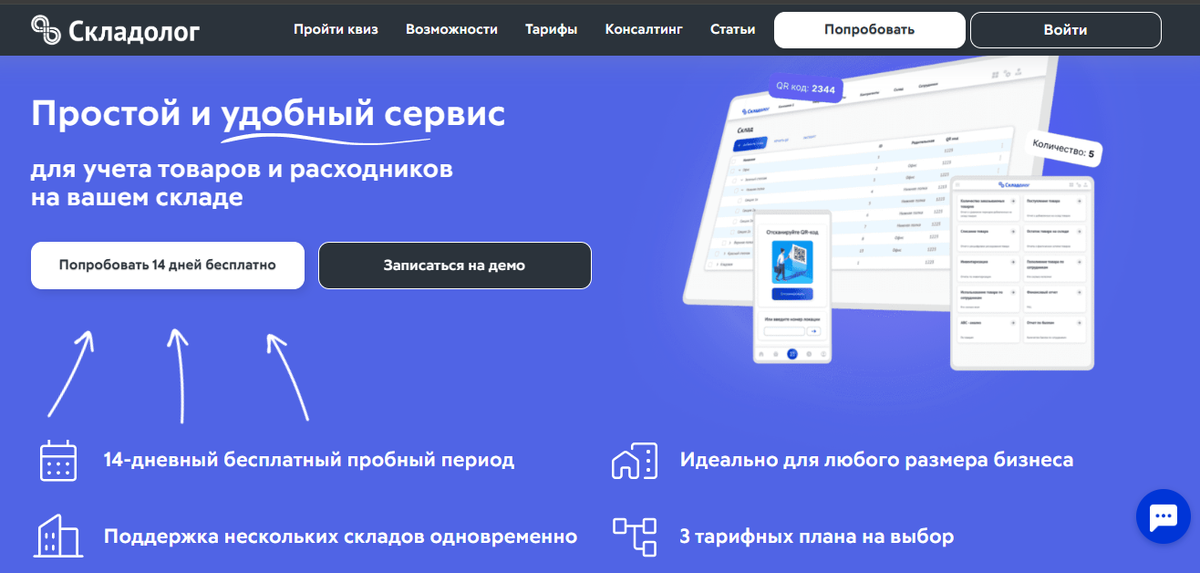Select text Идеально для любого размера бизнеса
1200x573 pixels.
(876, 460)
